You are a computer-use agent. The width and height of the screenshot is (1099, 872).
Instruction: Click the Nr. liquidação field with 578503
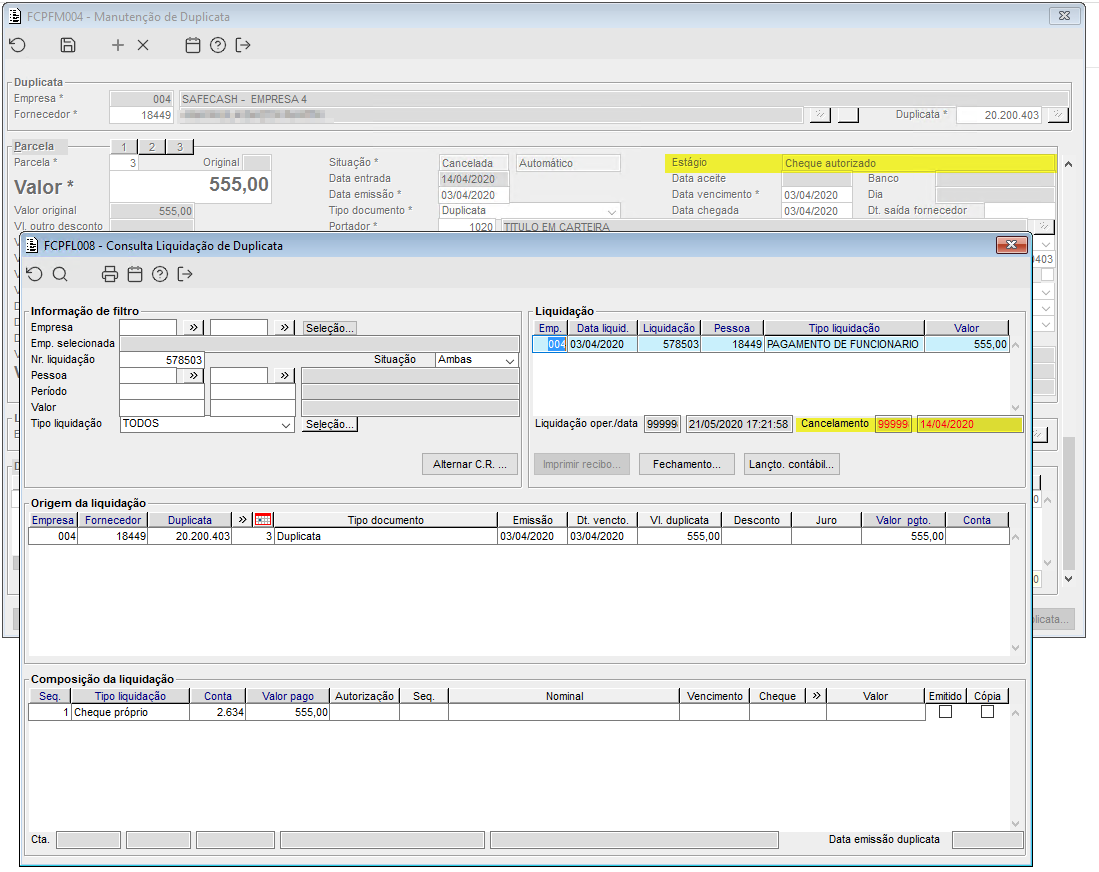coord(162,360)
